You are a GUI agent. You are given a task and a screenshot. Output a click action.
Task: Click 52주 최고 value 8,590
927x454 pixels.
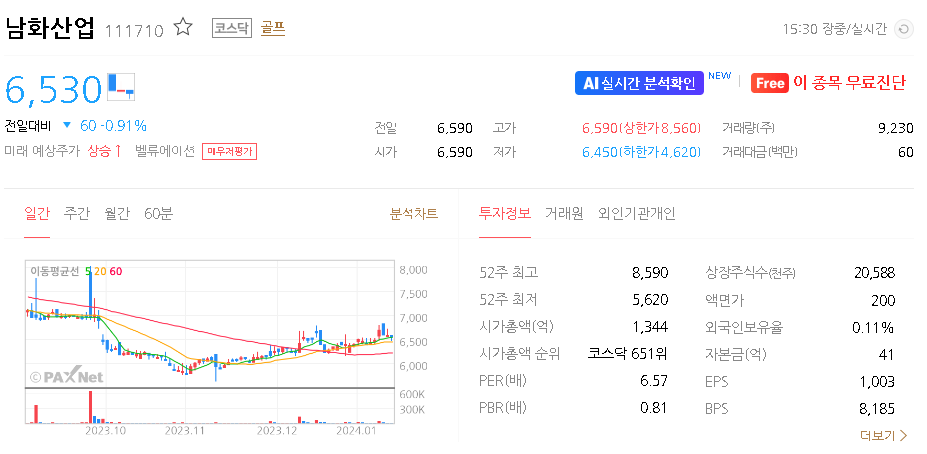click(x=650, y=273)
